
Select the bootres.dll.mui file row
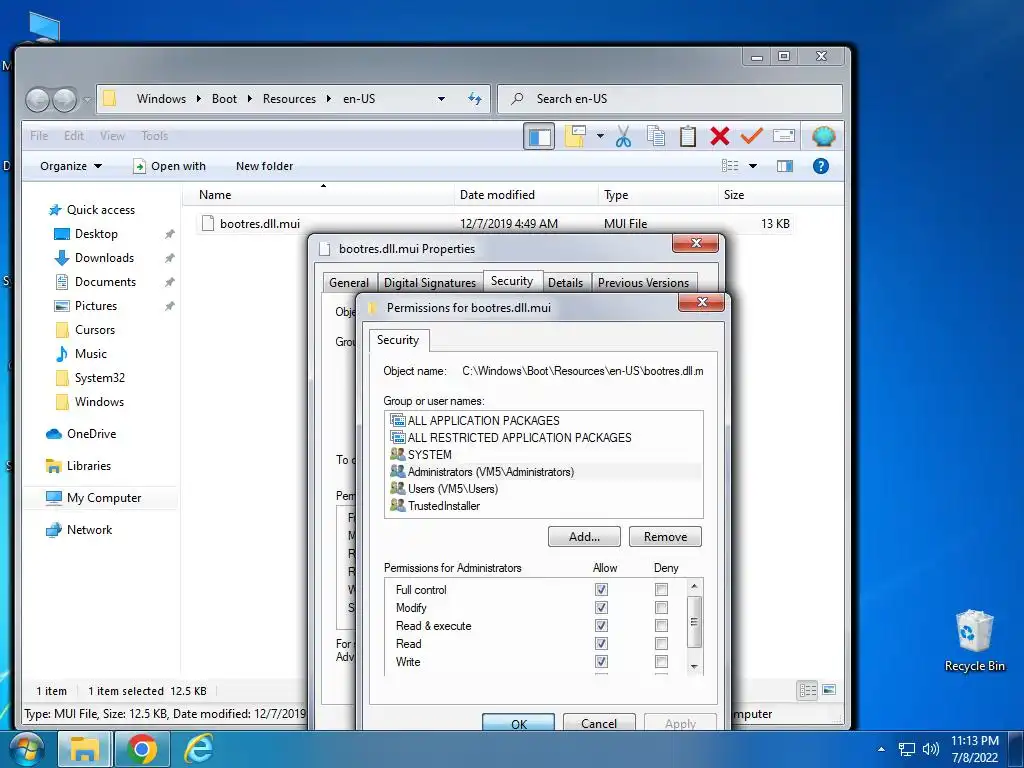495,223
